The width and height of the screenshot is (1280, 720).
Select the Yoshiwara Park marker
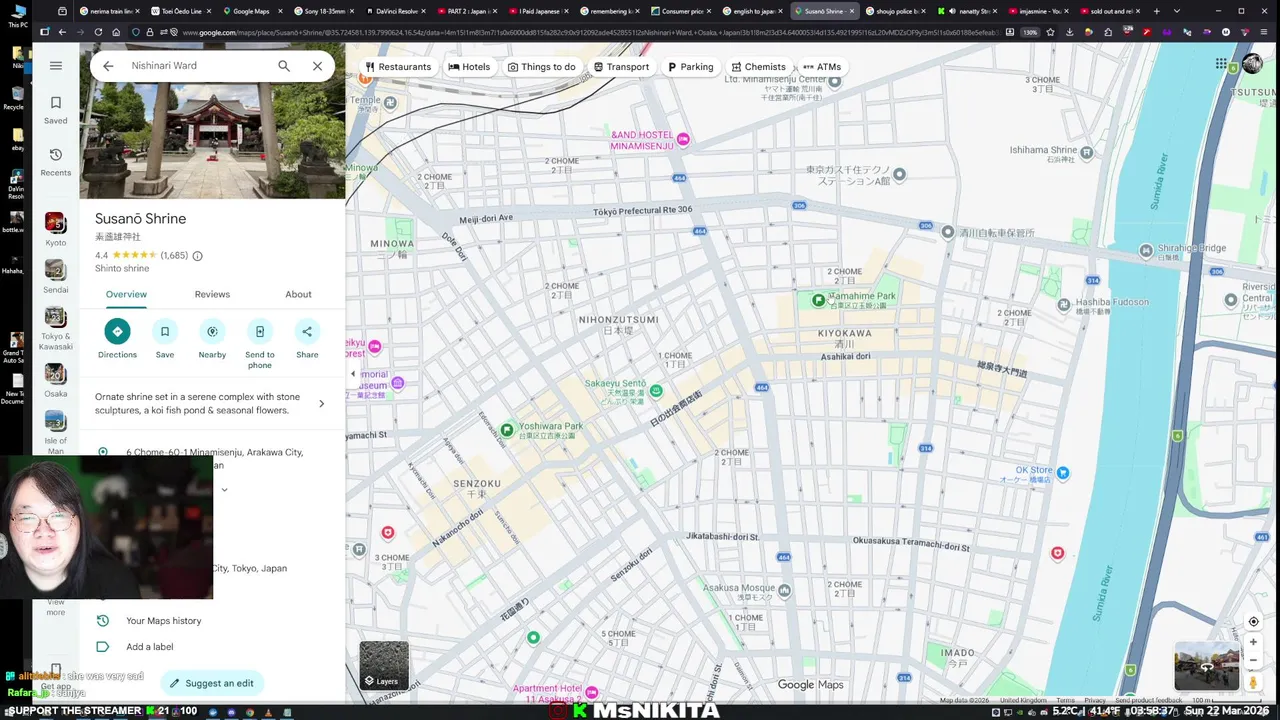pyautogui.click(x=507, y=430)
